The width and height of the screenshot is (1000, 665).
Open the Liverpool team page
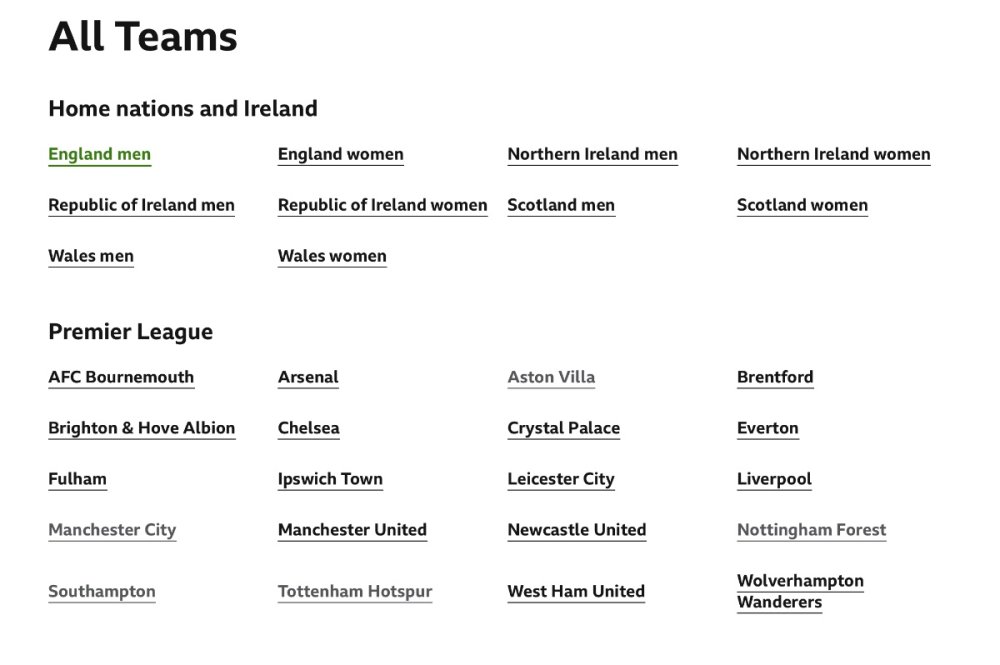point(774,479)
